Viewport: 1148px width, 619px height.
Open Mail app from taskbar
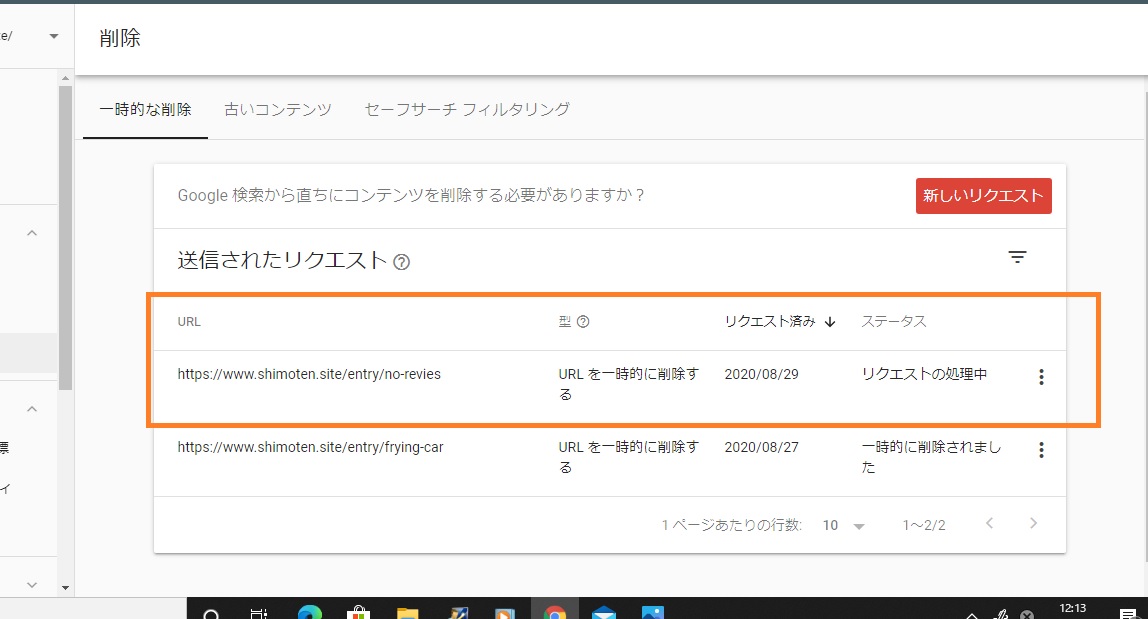(x=603, y=612)
